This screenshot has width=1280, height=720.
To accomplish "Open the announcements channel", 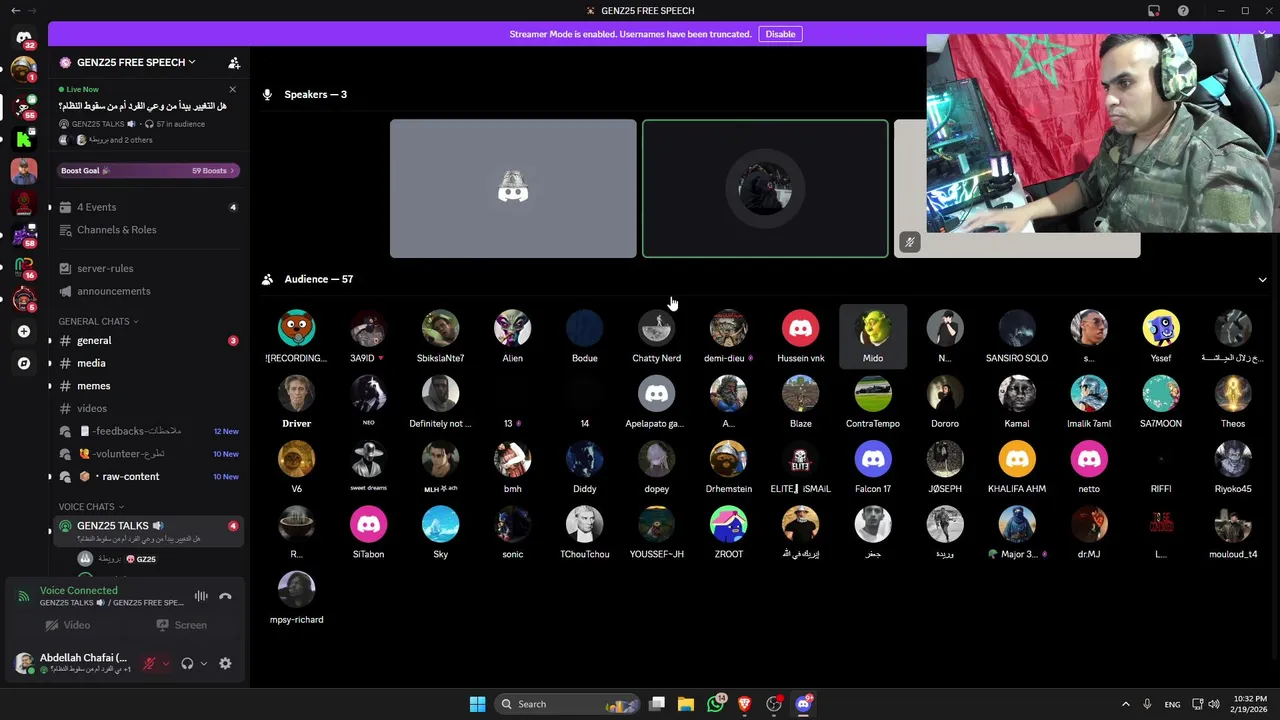I will tap(148, 291).
